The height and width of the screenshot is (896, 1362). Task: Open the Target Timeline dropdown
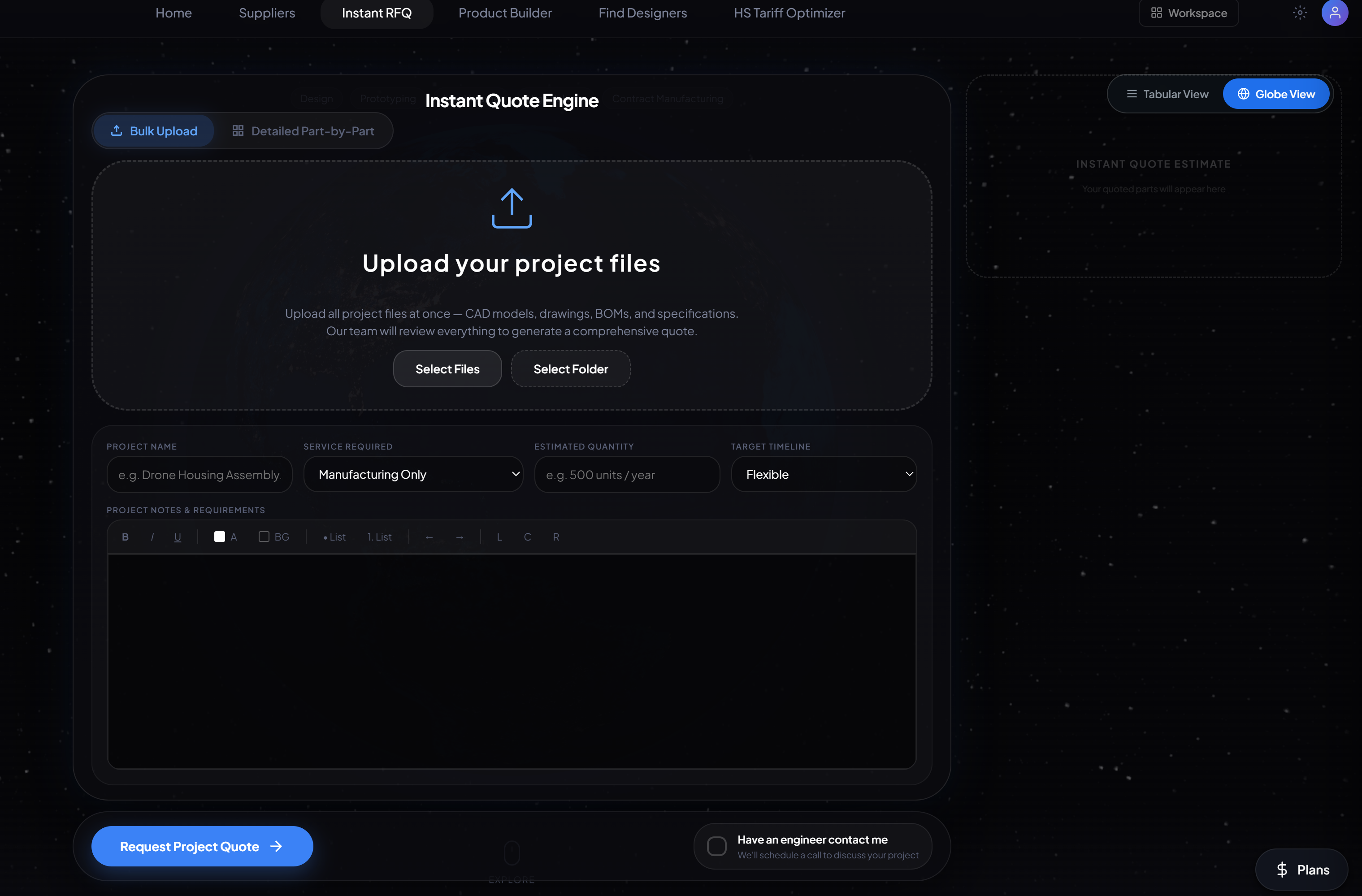(824, 474)
